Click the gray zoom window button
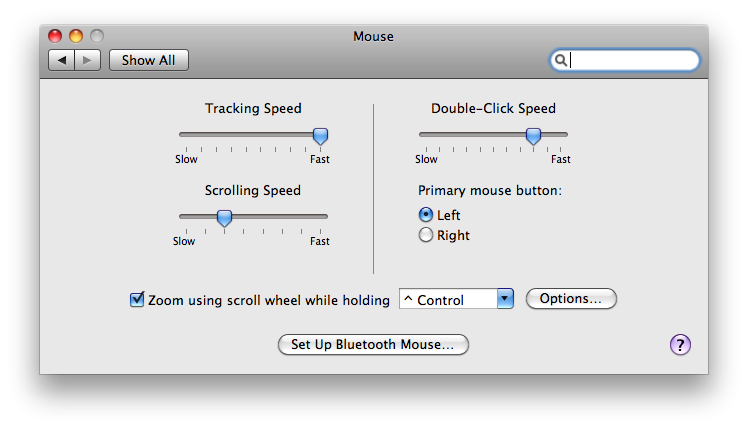The width and height of the screenshot is (748, 429). click(97, 36)
